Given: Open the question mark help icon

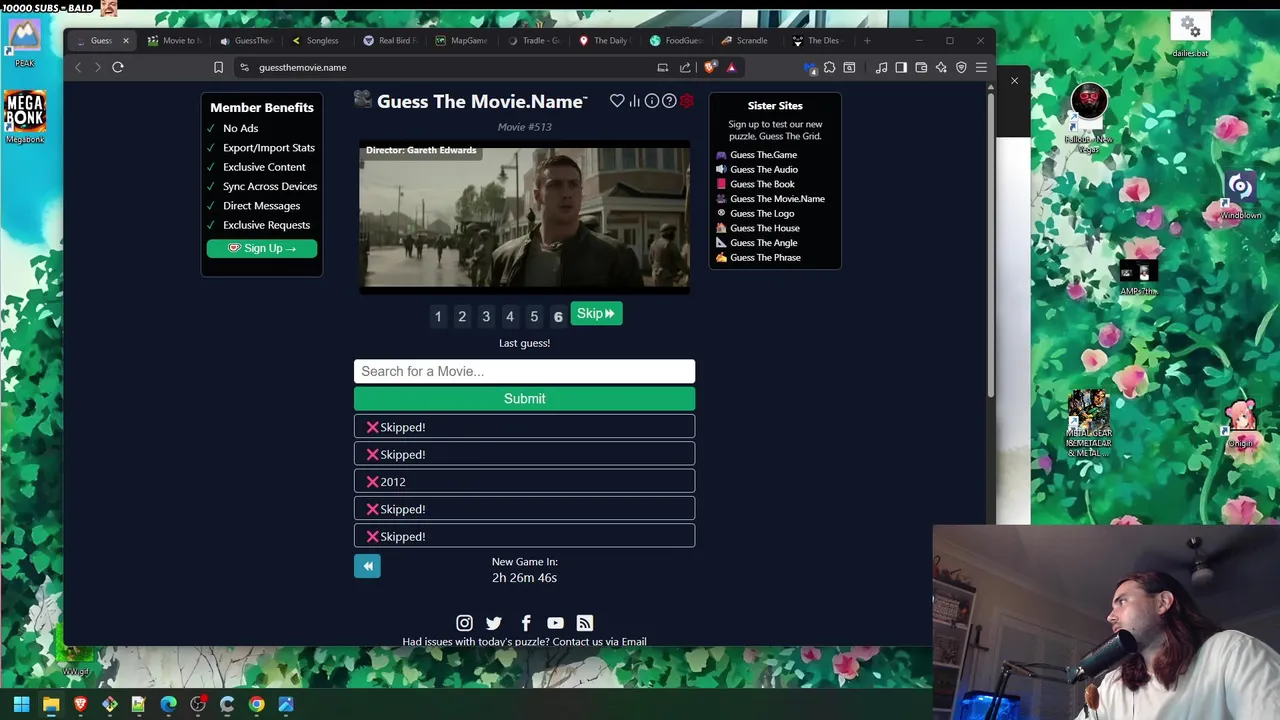Looking at the screenshot, I should click(x=669, y=101).
